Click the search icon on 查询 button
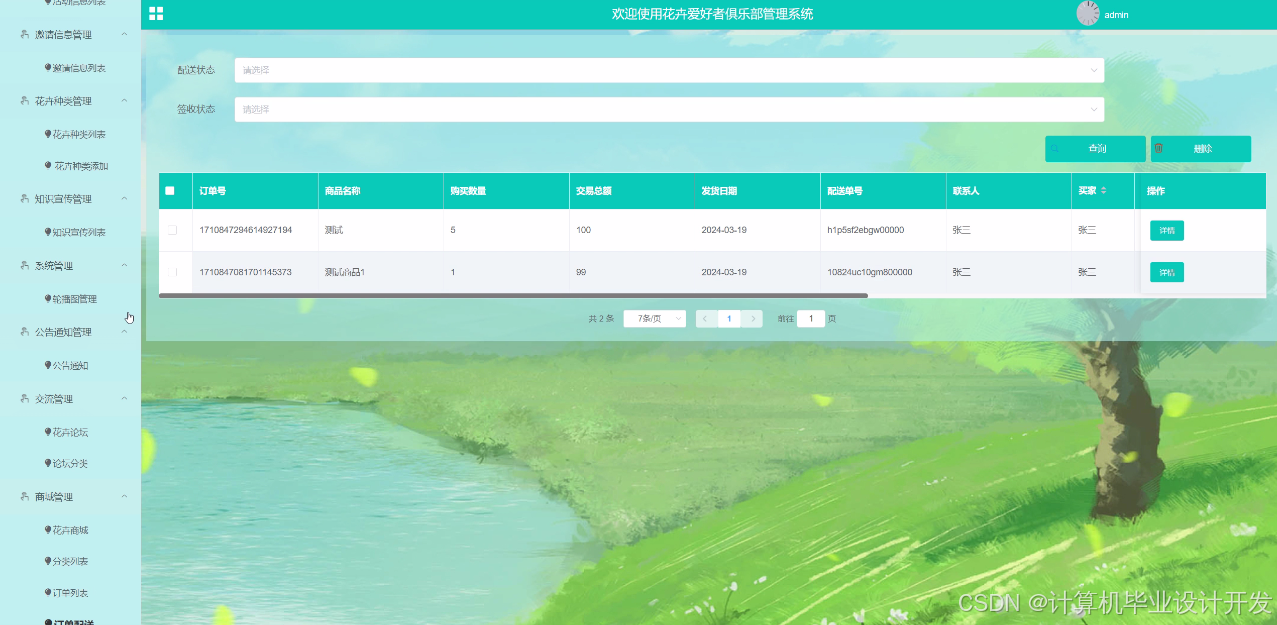Screen dimensions: 1277x625 point(1056,148)
